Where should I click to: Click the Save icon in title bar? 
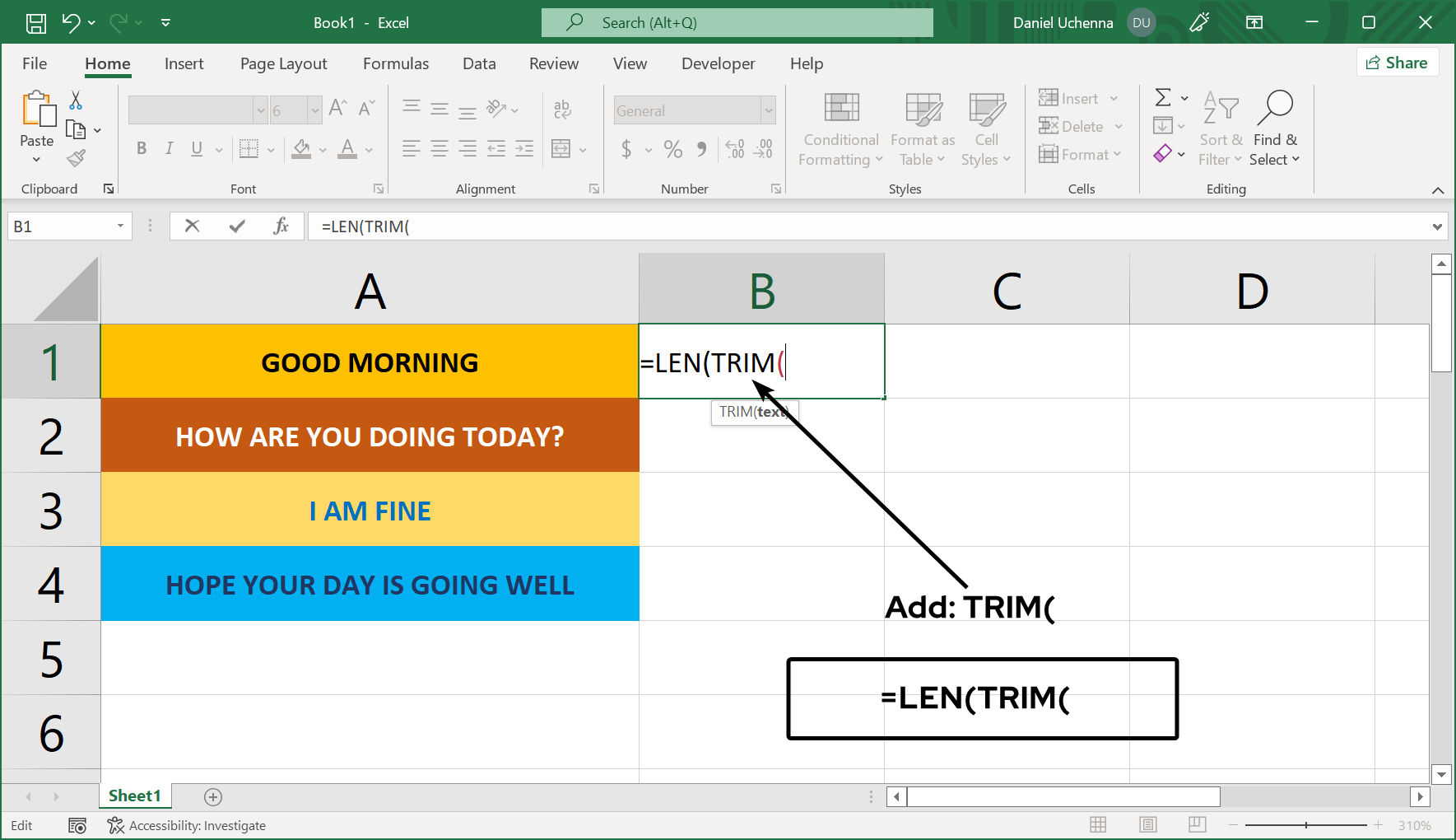point(36,23)
